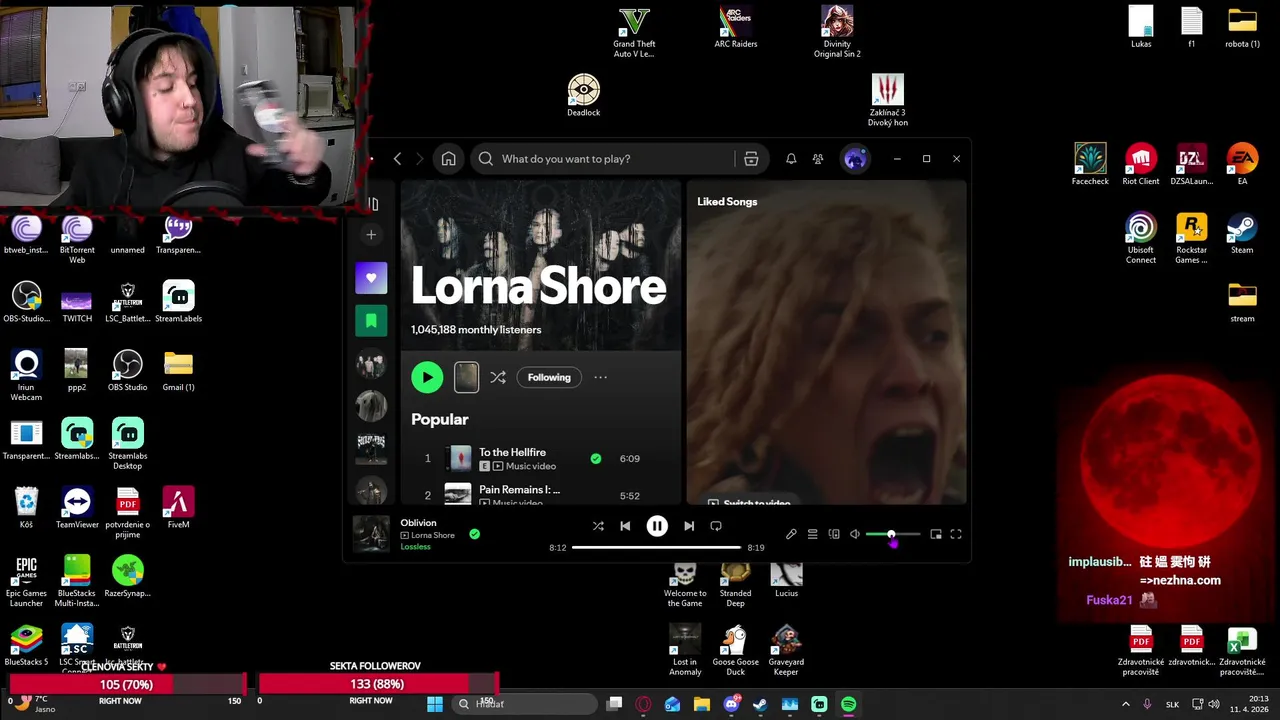
Task: Toggle green check on To the Hellfire
Action: pos(596,459)
